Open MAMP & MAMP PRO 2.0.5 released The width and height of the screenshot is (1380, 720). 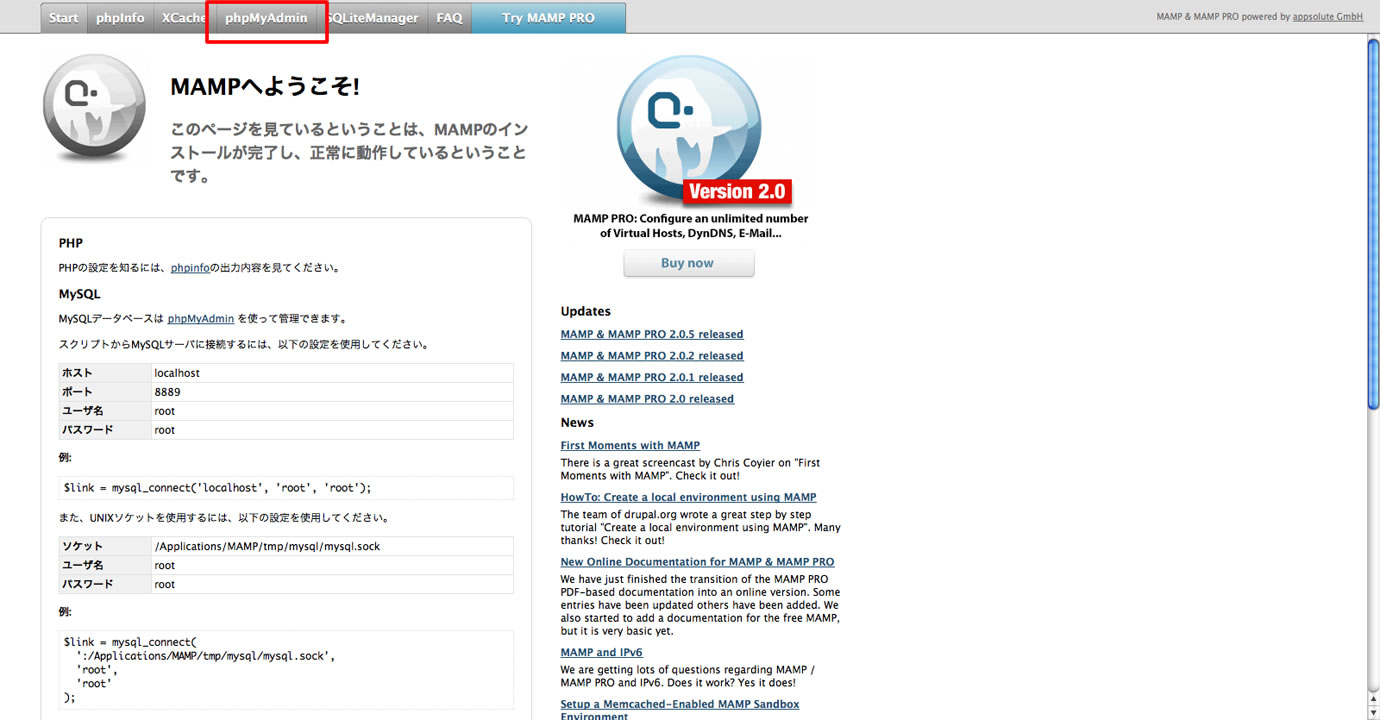tap(652, 334)
